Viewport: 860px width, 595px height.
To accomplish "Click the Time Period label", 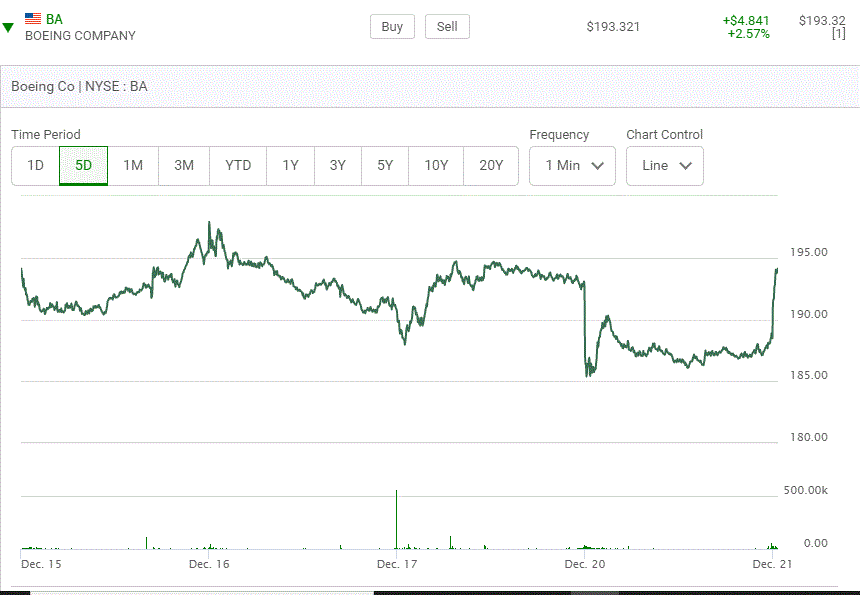I will [x=46, y=135].
